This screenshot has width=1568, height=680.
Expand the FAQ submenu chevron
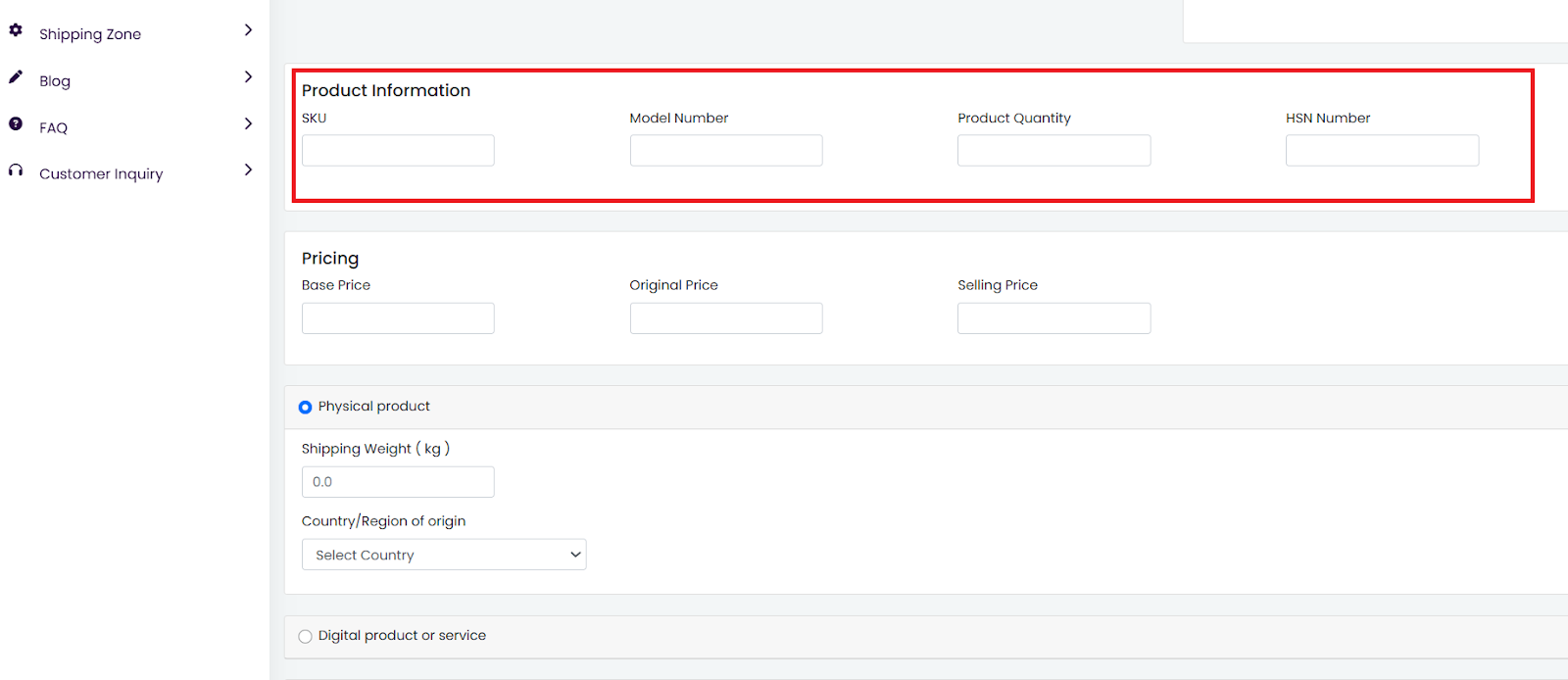pyautogui.click(x=248, y=123)
